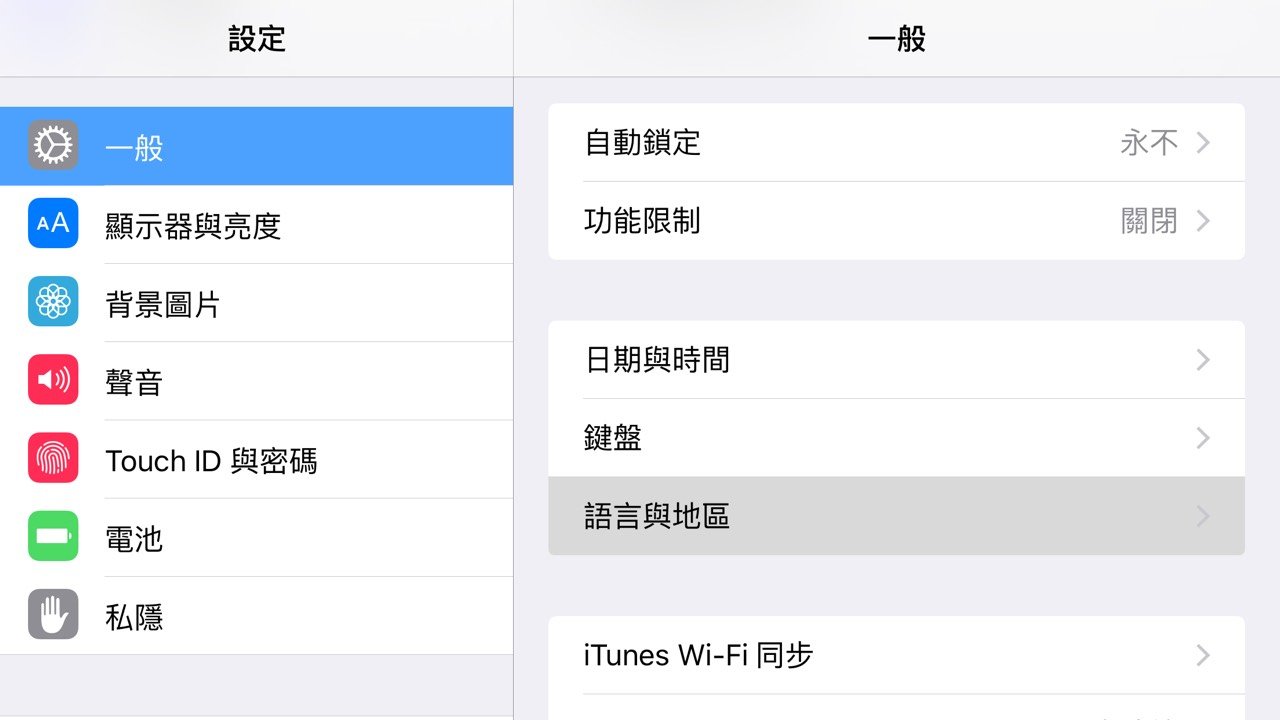The width and height of the screenshot is (1280, 720).
Task: Tap the 關閉 restrictions value
Action: (1149, 221)
